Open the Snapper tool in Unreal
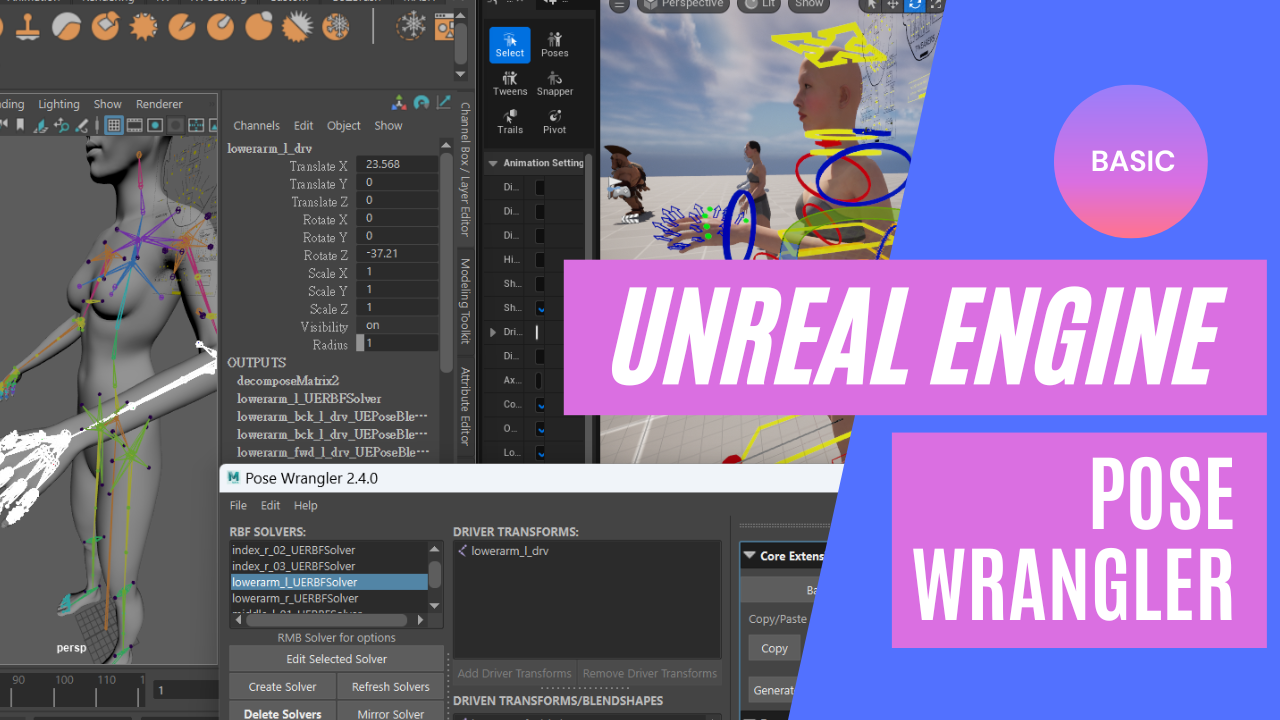Screen dimensions: 1280x720 click(555, 83)
